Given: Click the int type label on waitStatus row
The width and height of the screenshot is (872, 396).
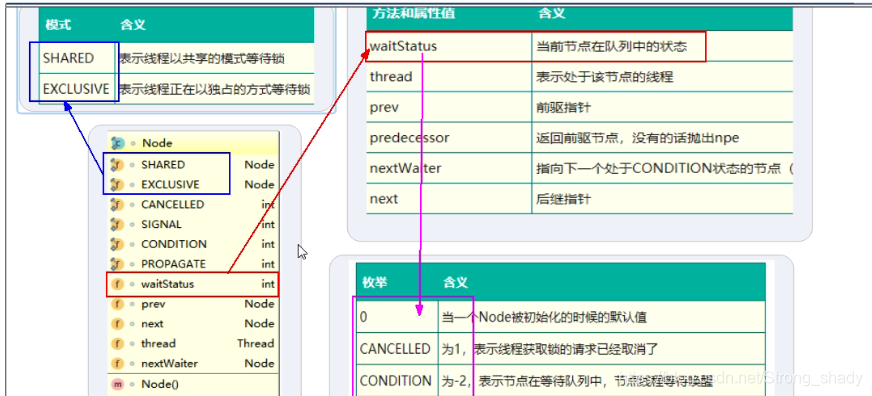Looking at the screenshot, I should (268, 284).
